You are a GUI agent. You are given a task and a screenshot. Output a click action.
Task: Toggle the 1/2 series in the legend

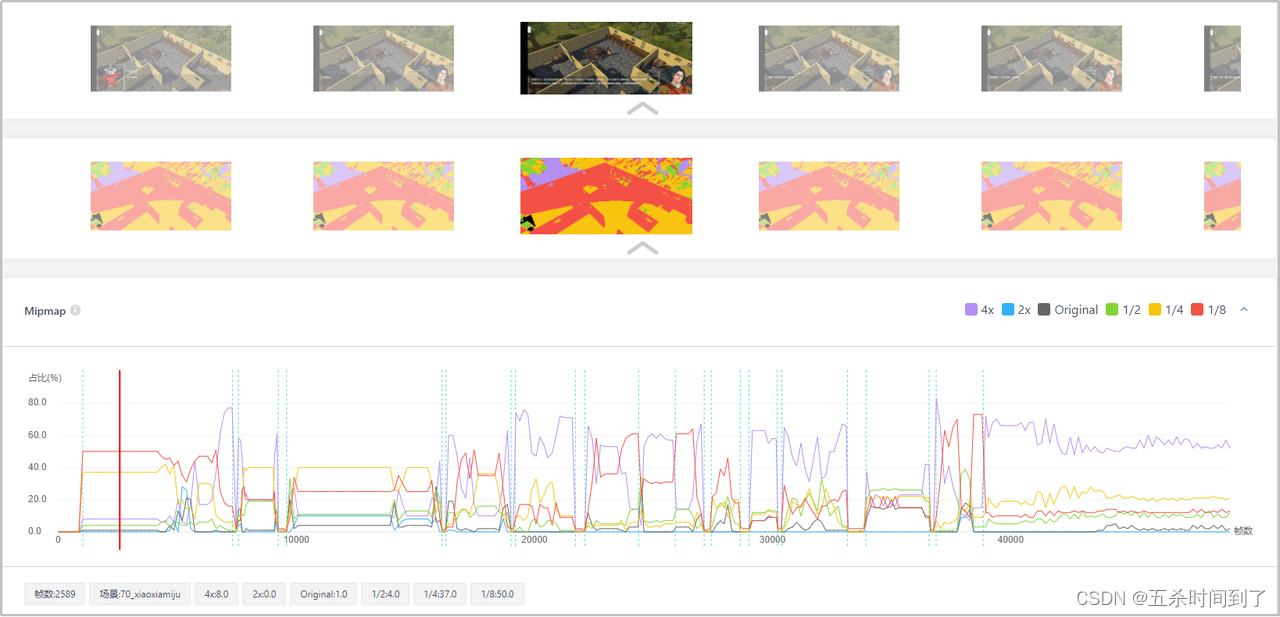[x=1123, y=310]
